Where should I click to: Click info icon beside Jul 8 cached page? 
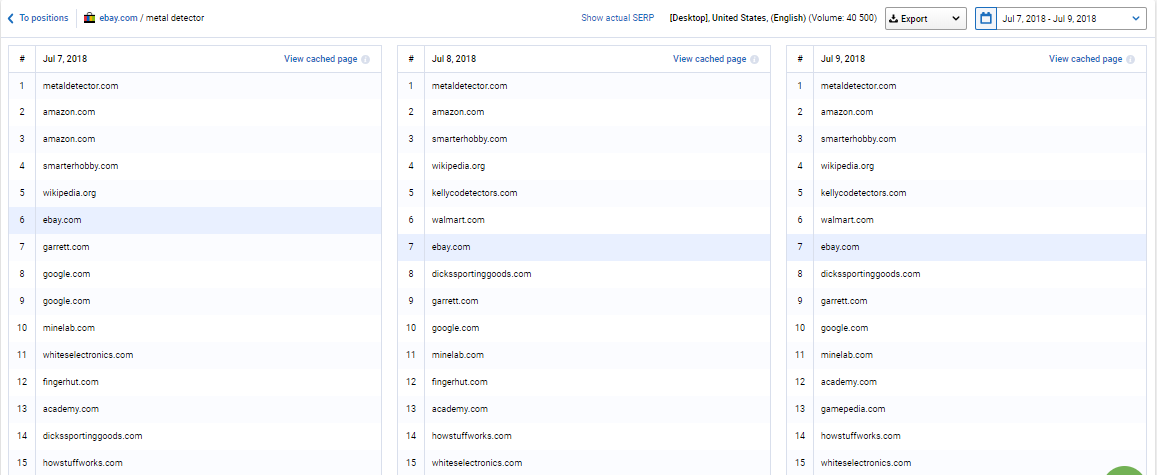(x=754, y=60)
